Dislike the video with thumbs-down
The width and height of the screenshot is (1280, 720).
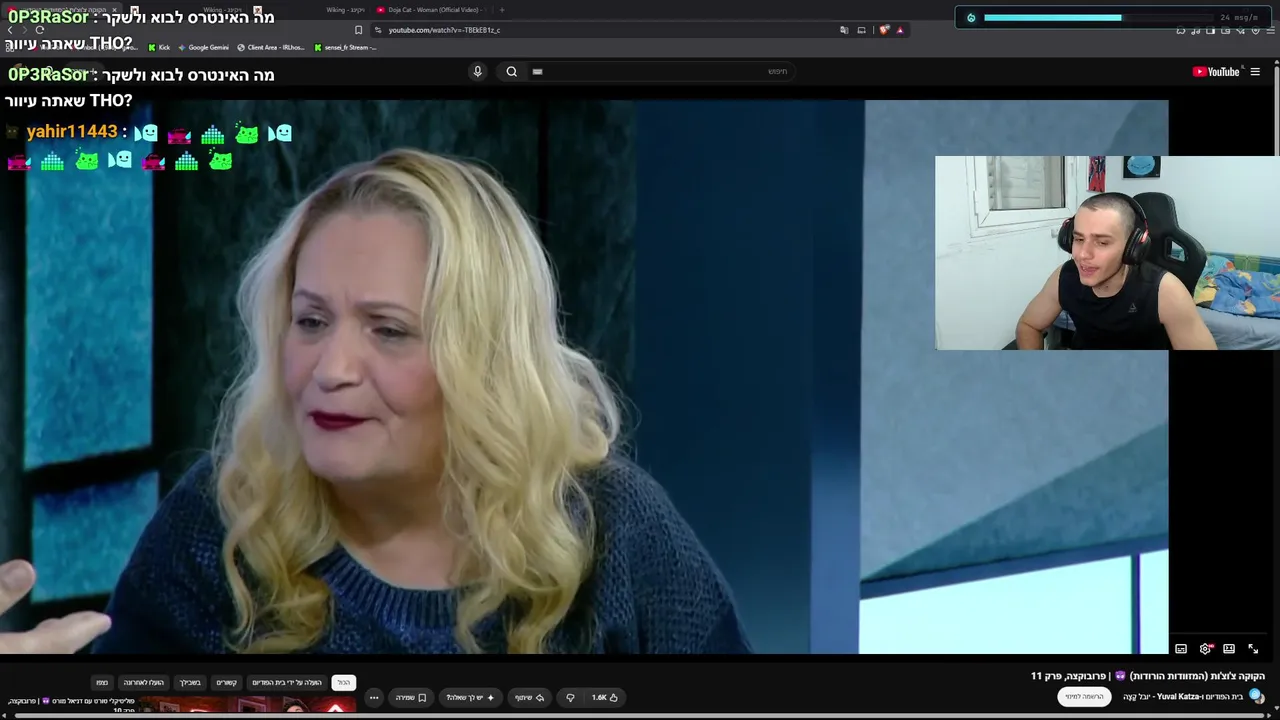(x=570, y=697)
